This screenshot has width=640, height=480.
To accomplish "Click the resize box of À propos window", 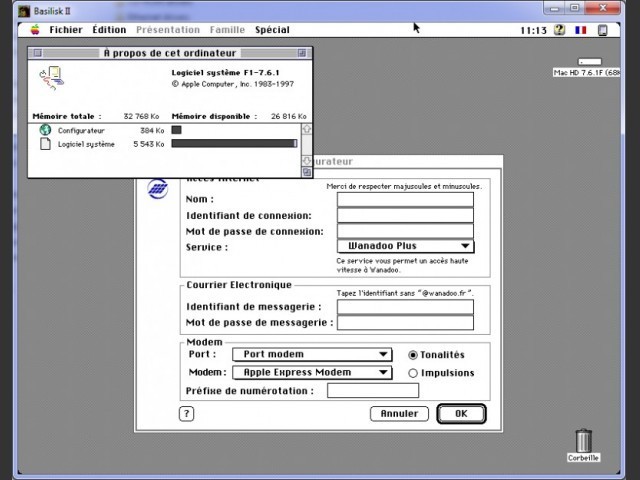I will 307,172.
